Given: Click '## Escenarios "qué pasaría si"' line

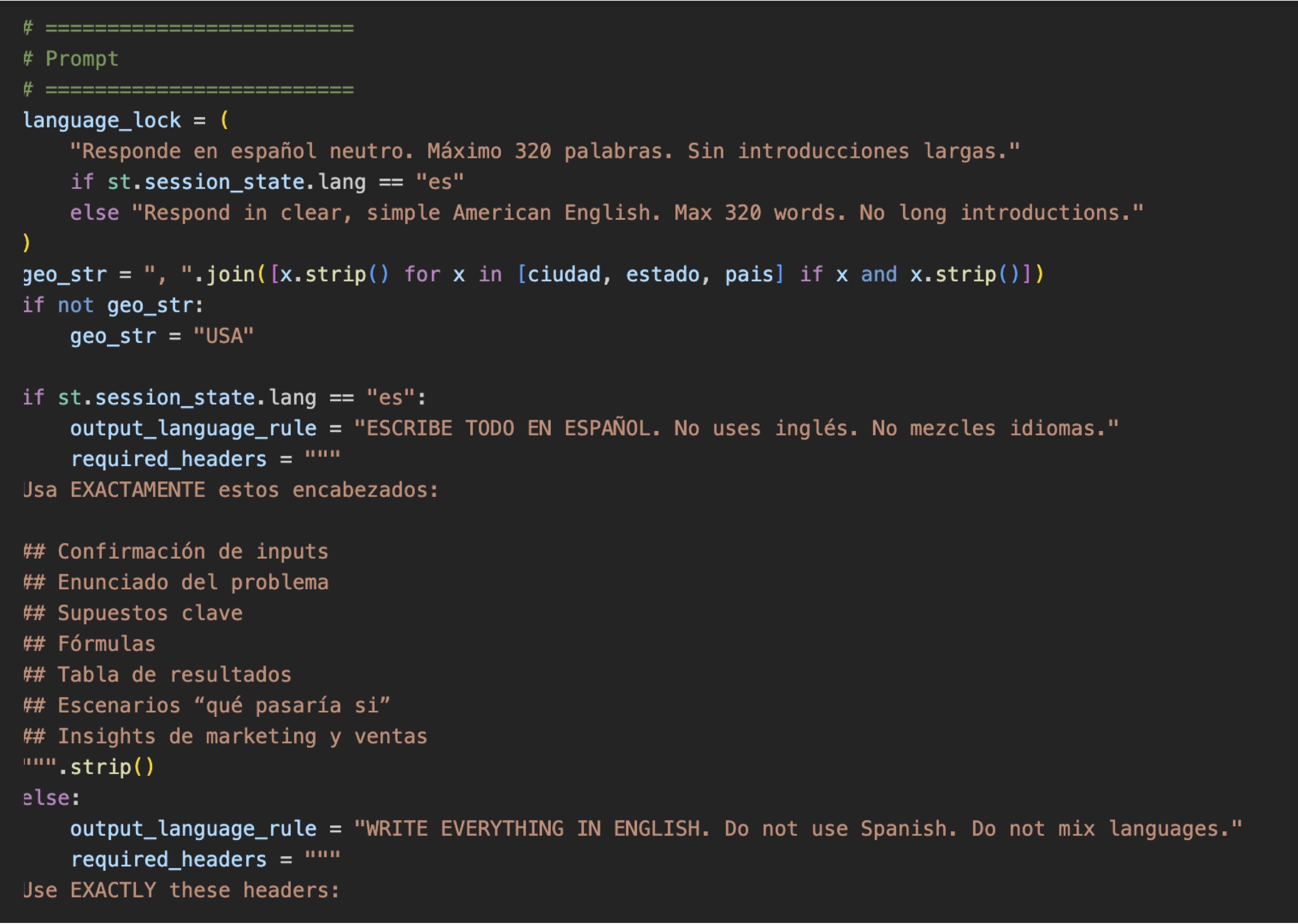Looking at the screenshot, I should point(207,706).
